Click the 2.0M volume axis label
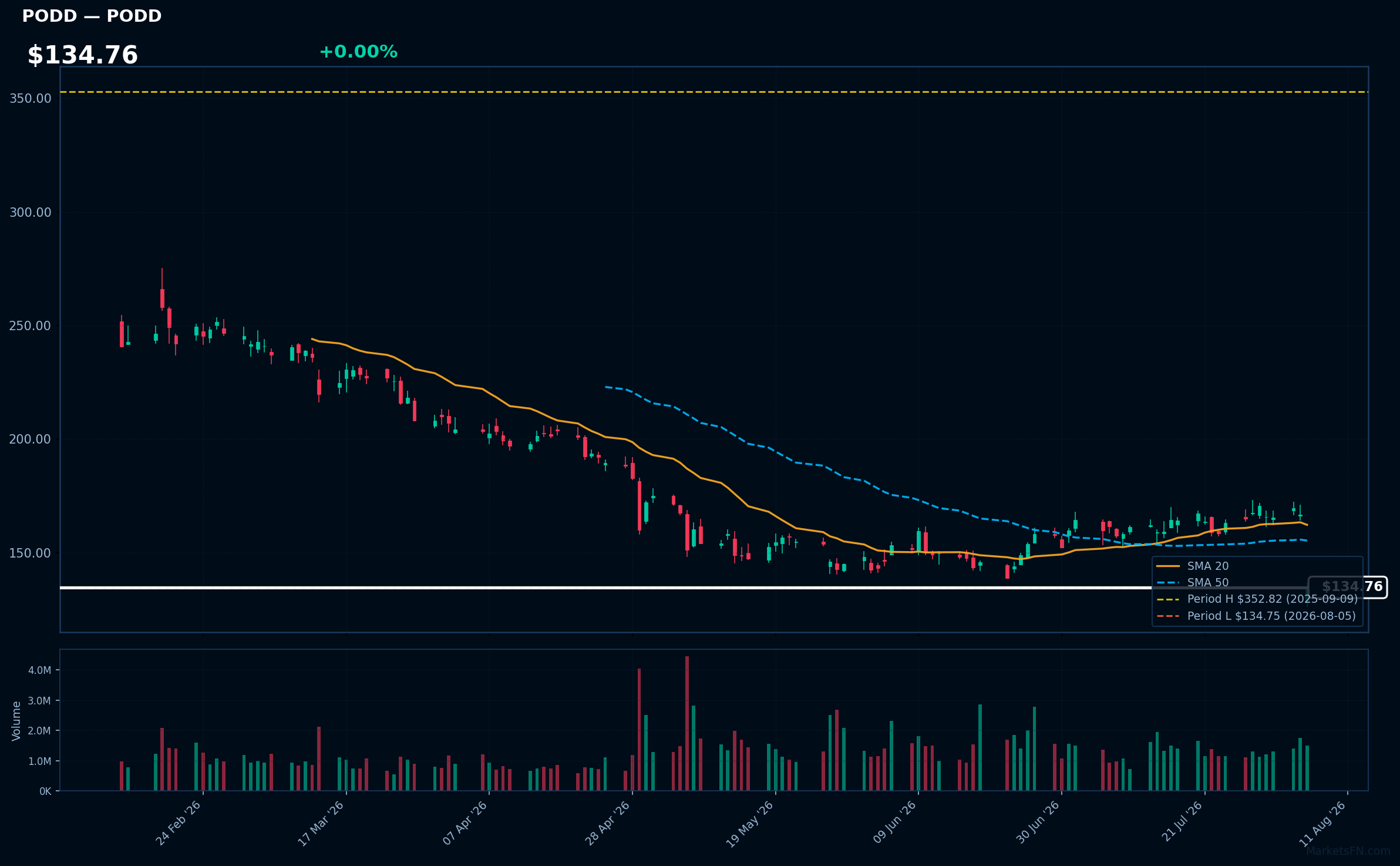 [x=40, y=731]
